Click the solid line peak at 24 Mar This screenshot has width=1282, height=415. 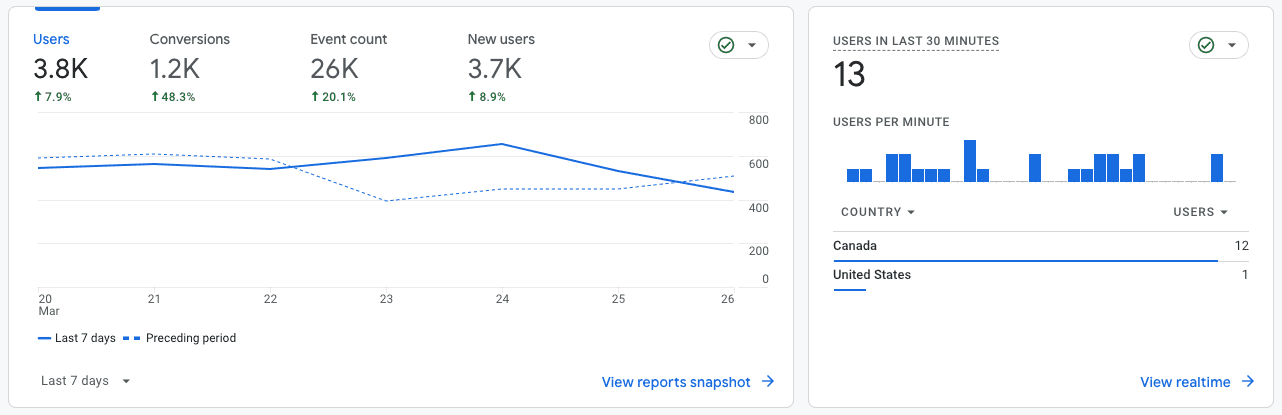pyautogui.click(x=500, y=144)
